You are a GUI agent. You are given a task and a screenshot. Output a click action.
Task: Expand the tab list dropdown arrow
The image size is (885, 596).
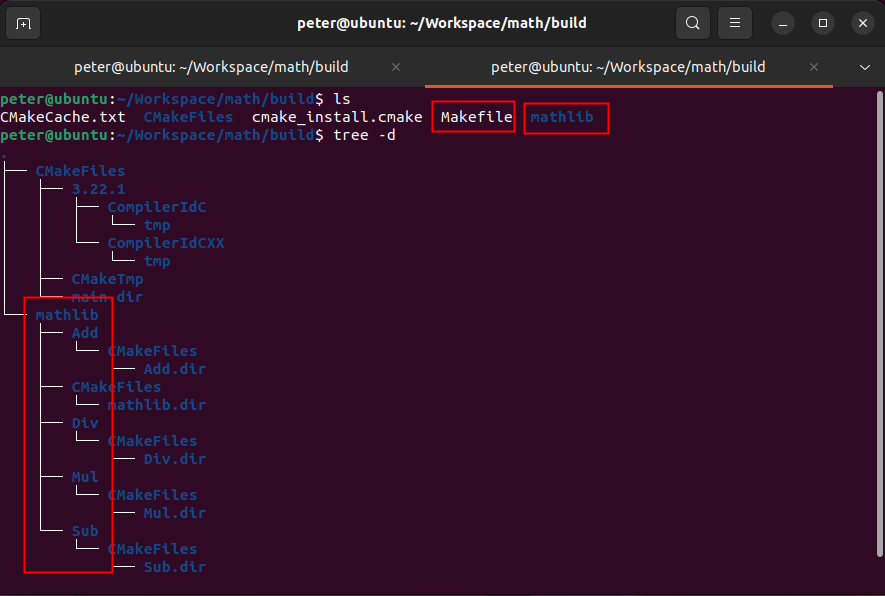(865, 67)
